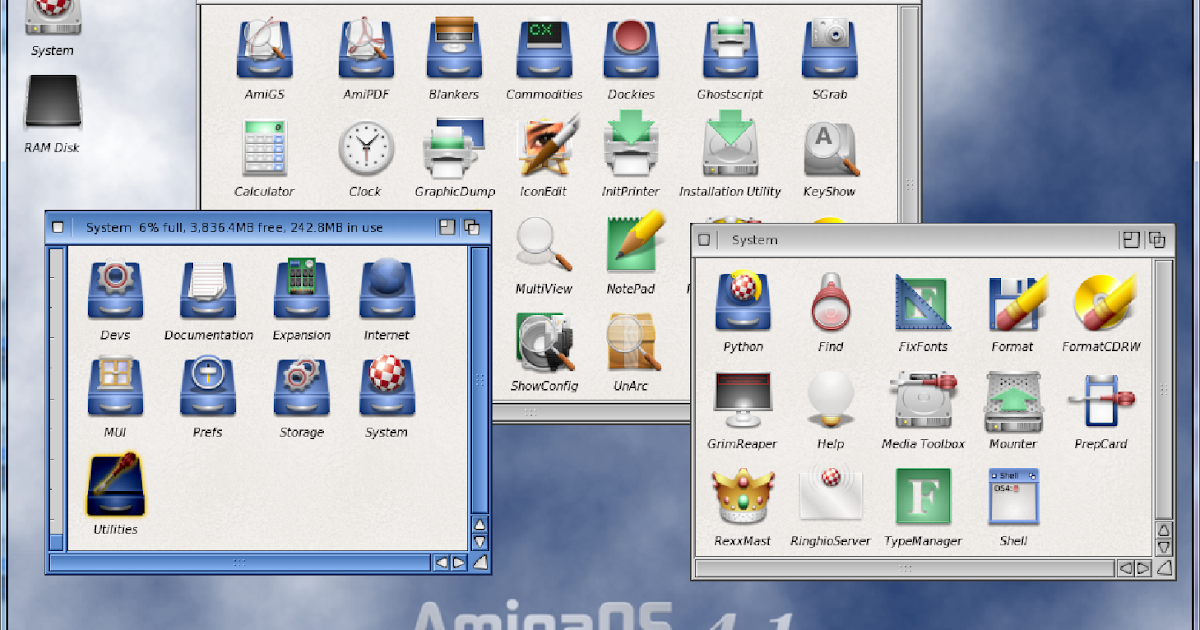Select the UnArc archive icon
Image resolution: width=1200 pixels, height=630 pixels.
coord(632,342)
